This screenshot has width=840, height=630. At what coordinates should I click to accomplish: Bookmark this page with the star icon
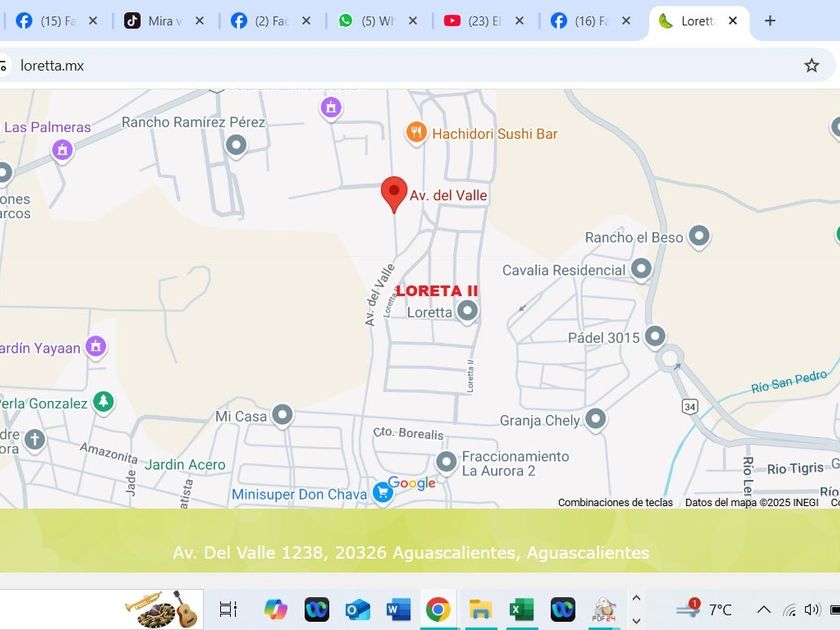812,65
